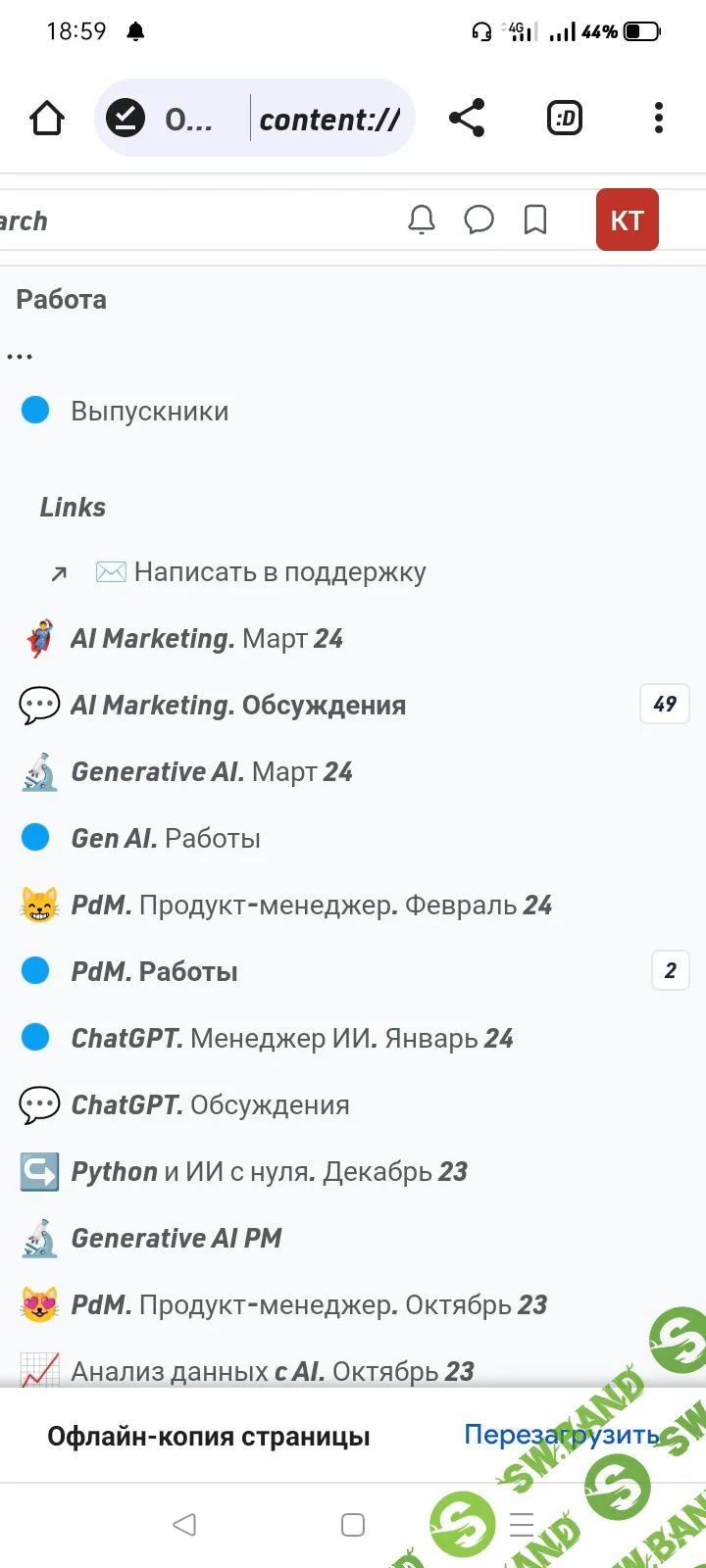Screen dimensions: 706x1568
Task: Select Python и ИИ с нуля space
Action: tap(269, 1172)
